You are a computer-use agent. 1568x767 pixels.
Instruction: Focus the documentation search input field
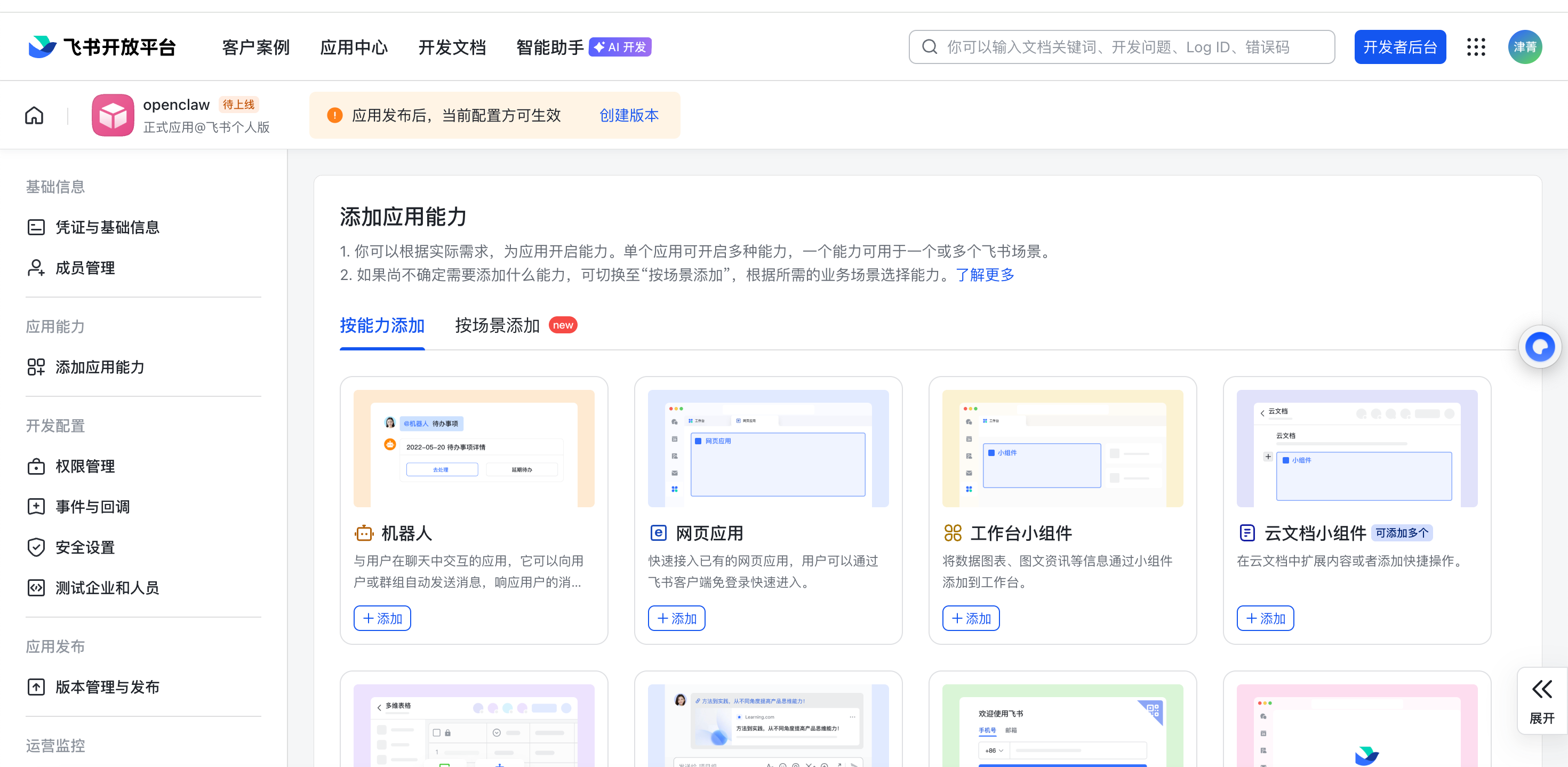click(x=1121, y=47)
